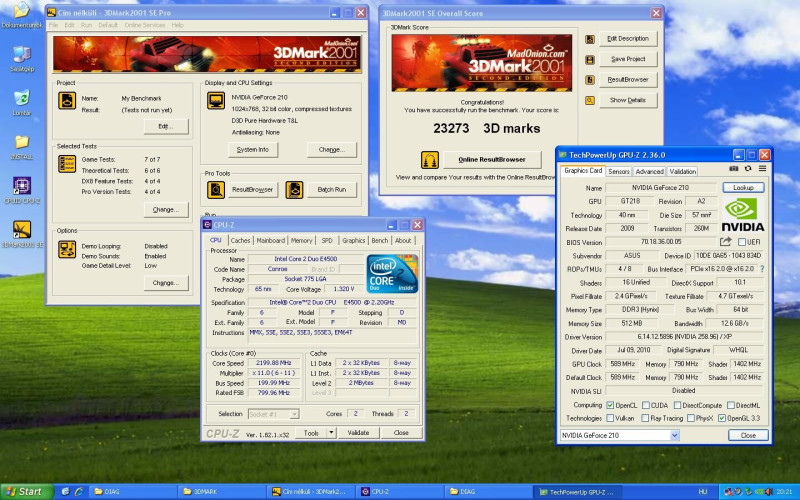Viewport: 800px width, 500px height.
Task: Switch to the Sensors tab in GPU-Z
Action: click(x=619, y=171)
